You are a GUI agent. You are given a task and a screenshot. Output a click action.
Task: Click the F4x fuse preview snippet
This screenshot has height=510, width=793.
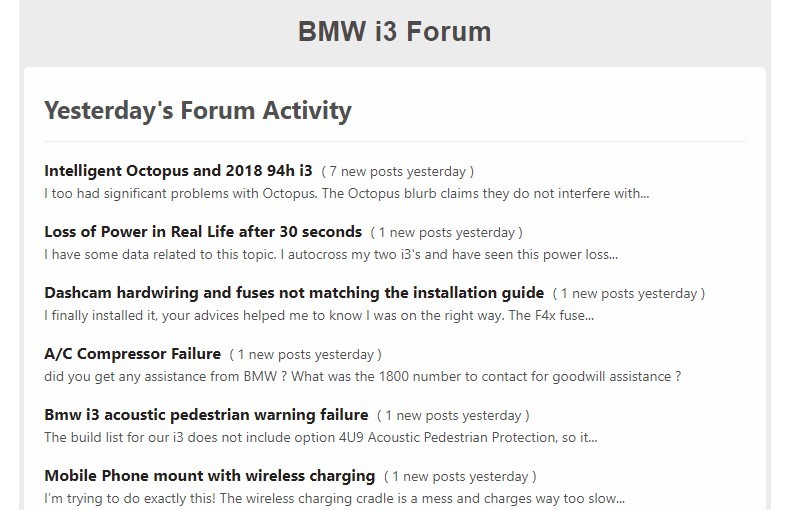pos(319,315)
